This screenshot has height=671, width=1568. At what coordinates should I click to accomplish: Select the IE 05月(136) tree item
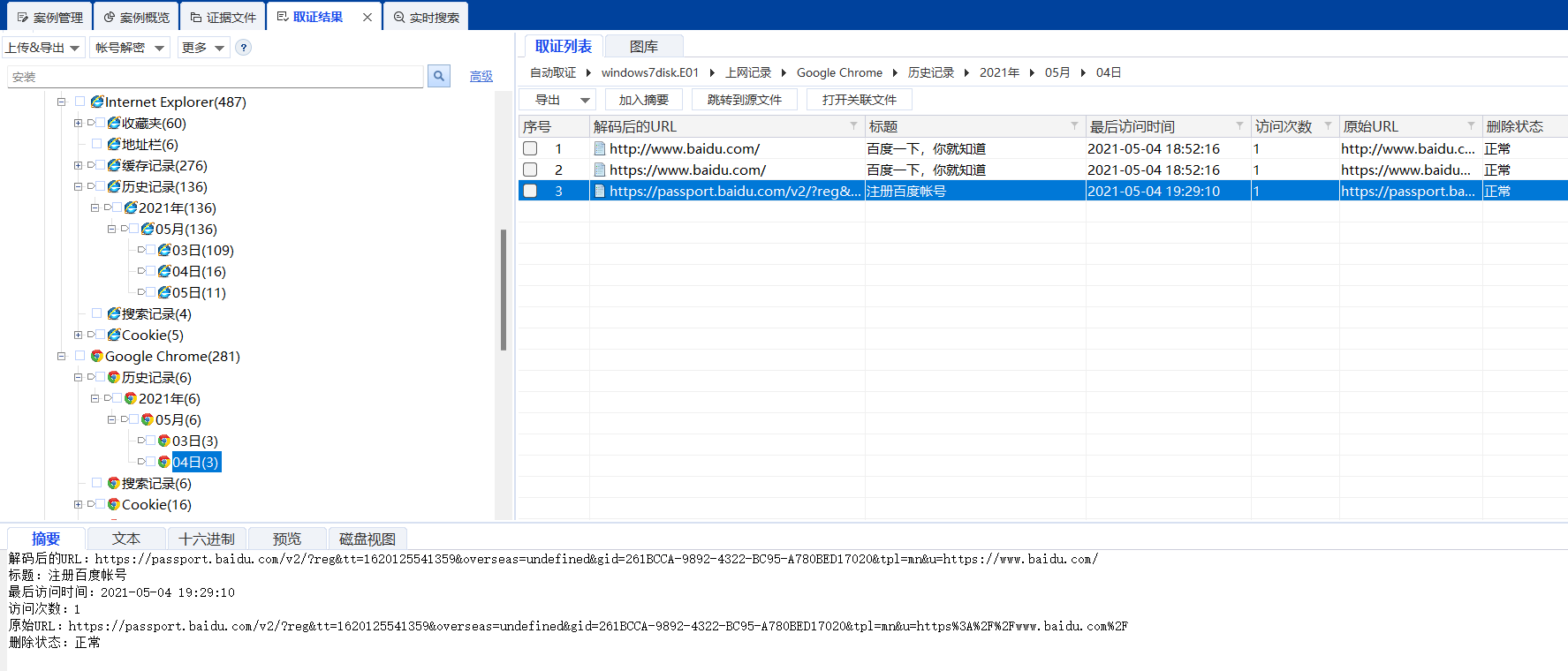(x=186, y=229)
